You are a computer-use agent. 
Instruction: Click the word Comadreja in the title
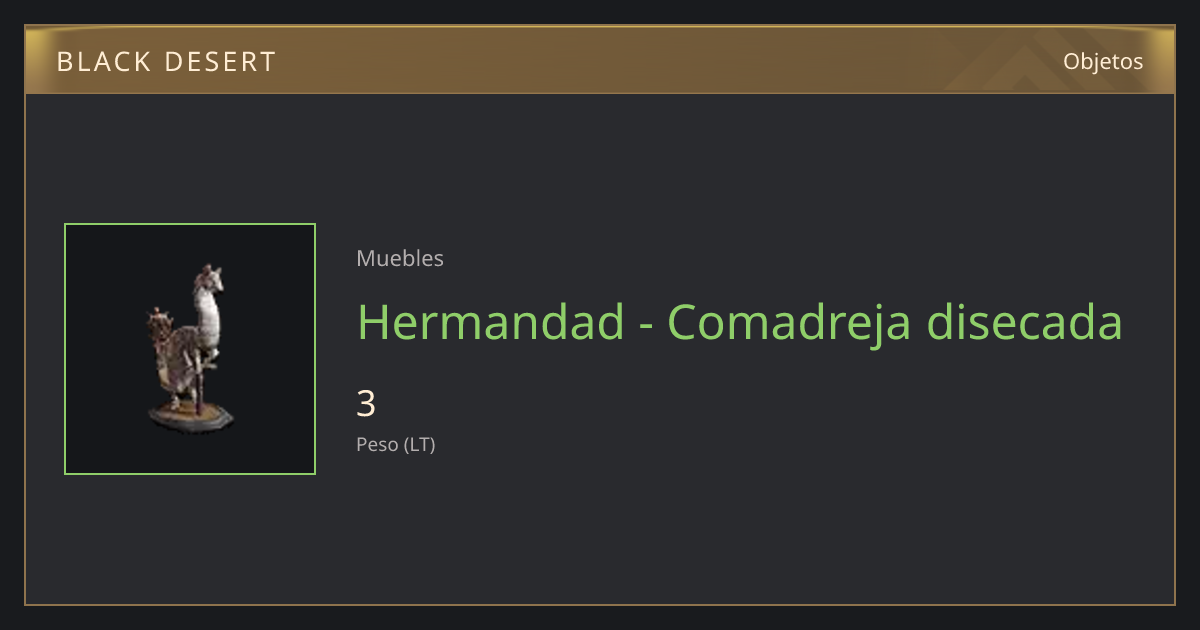[789, 322]
